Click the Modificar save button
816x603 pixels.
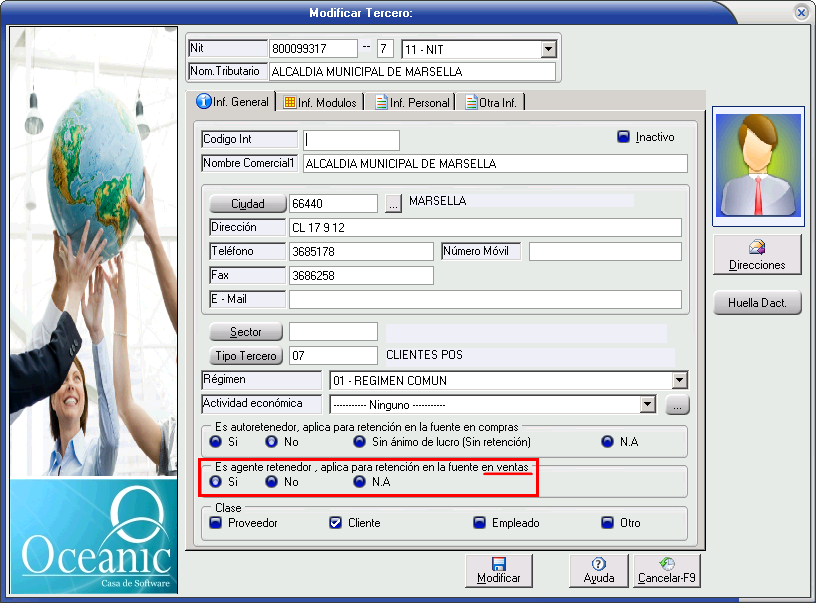498,570
